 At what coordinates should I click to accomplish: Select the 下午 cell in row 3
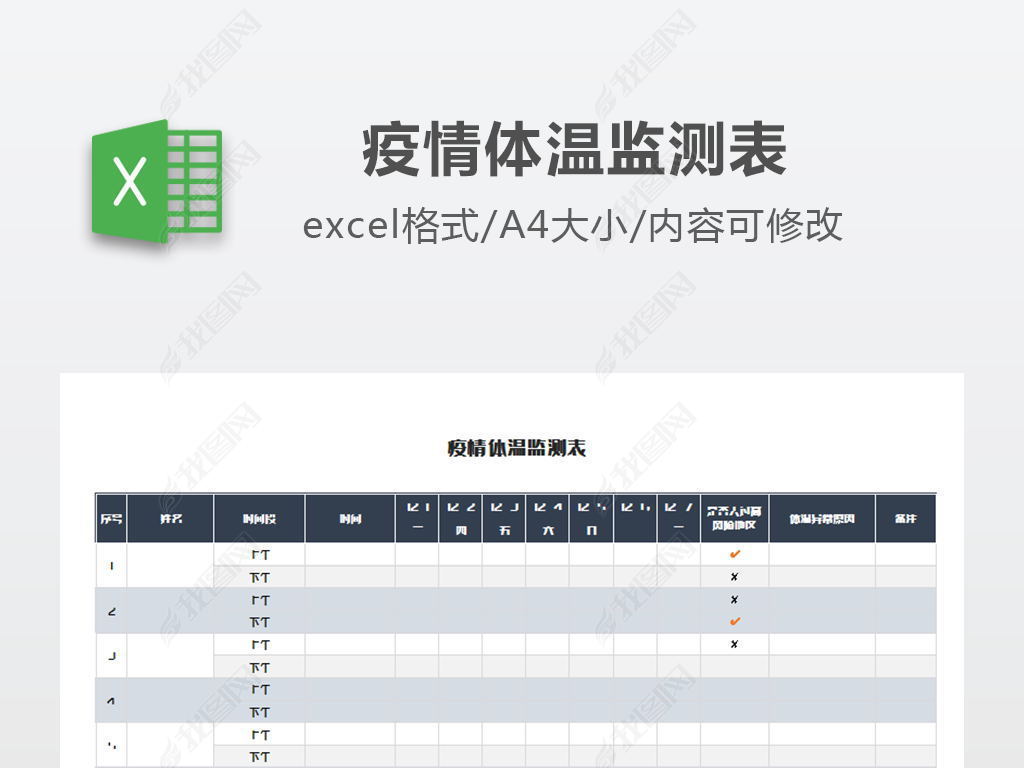point(259,667)
